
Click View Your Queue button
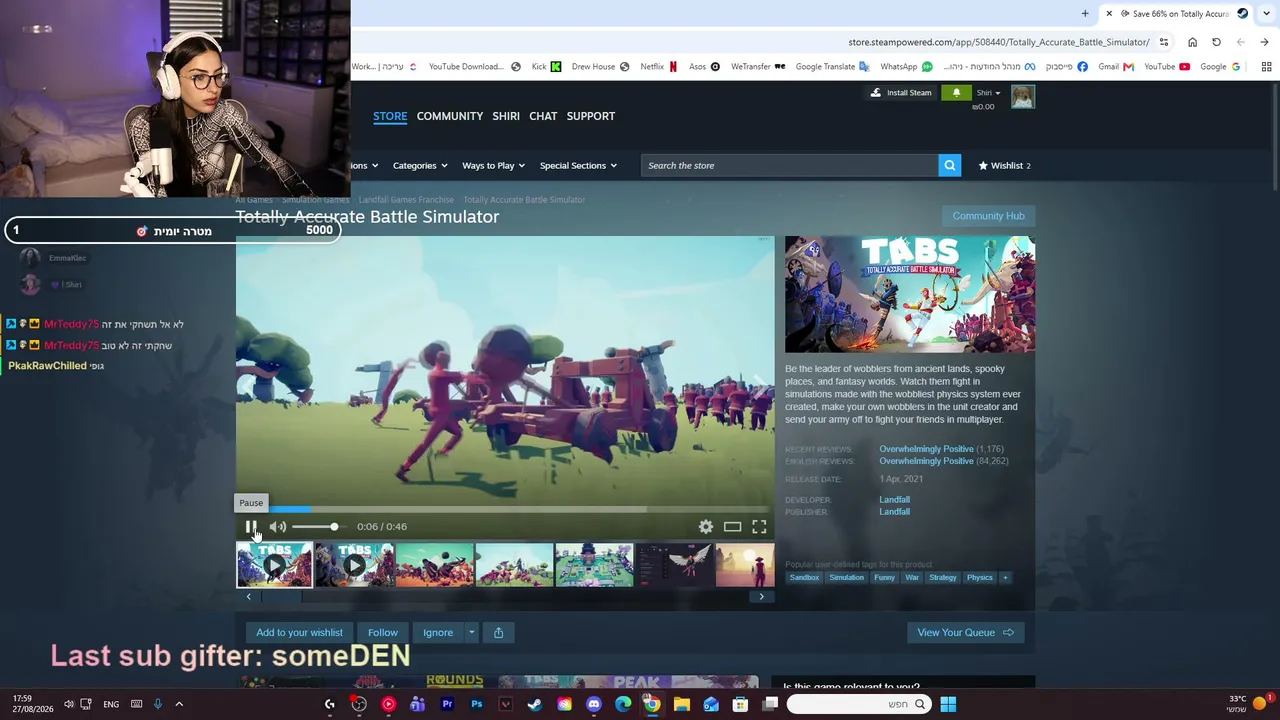pos(966,632)
